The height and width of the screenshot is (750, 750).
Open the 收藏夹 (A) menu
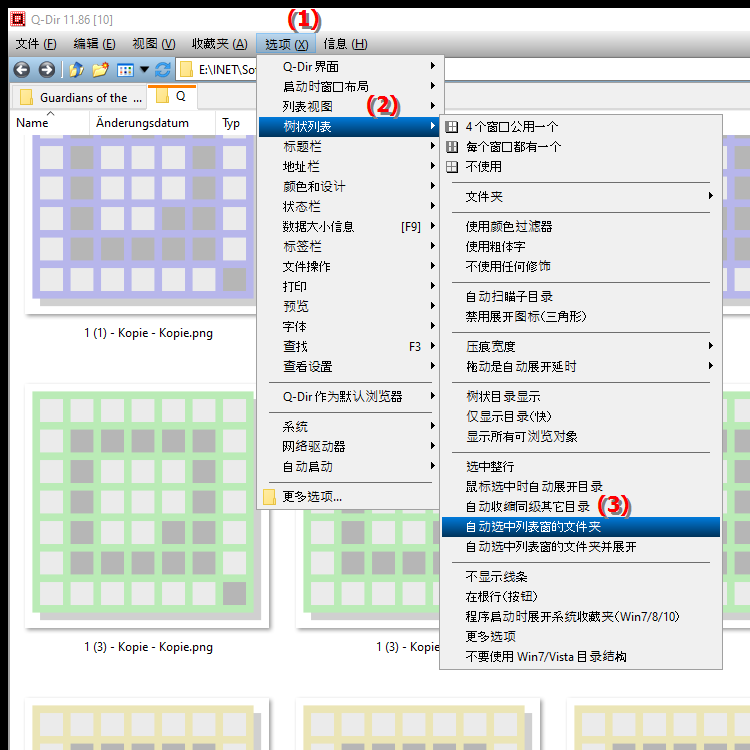(x=220, y=44)
